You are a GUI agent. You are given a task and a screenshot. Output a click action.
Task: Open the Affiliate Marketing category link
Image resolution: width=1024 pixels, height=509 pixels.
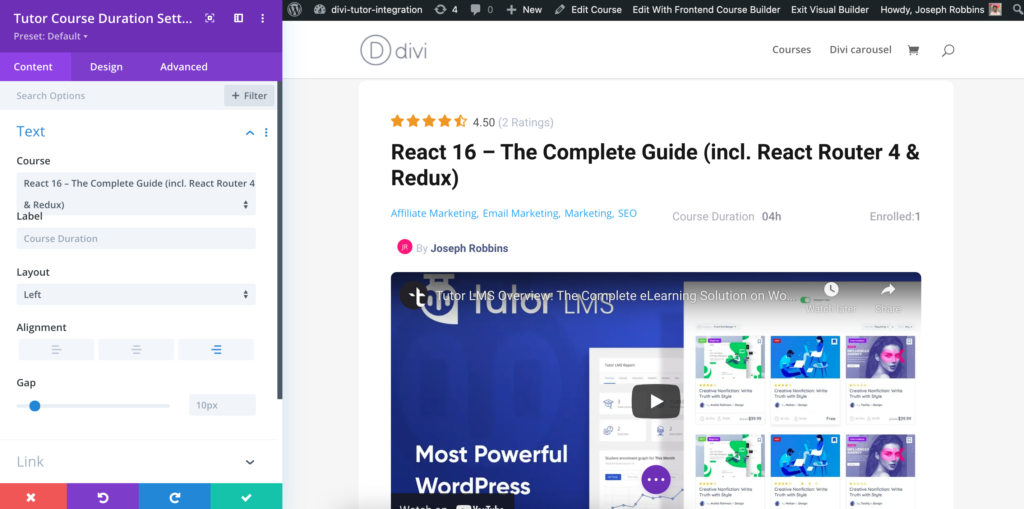(x=434, y=213)
